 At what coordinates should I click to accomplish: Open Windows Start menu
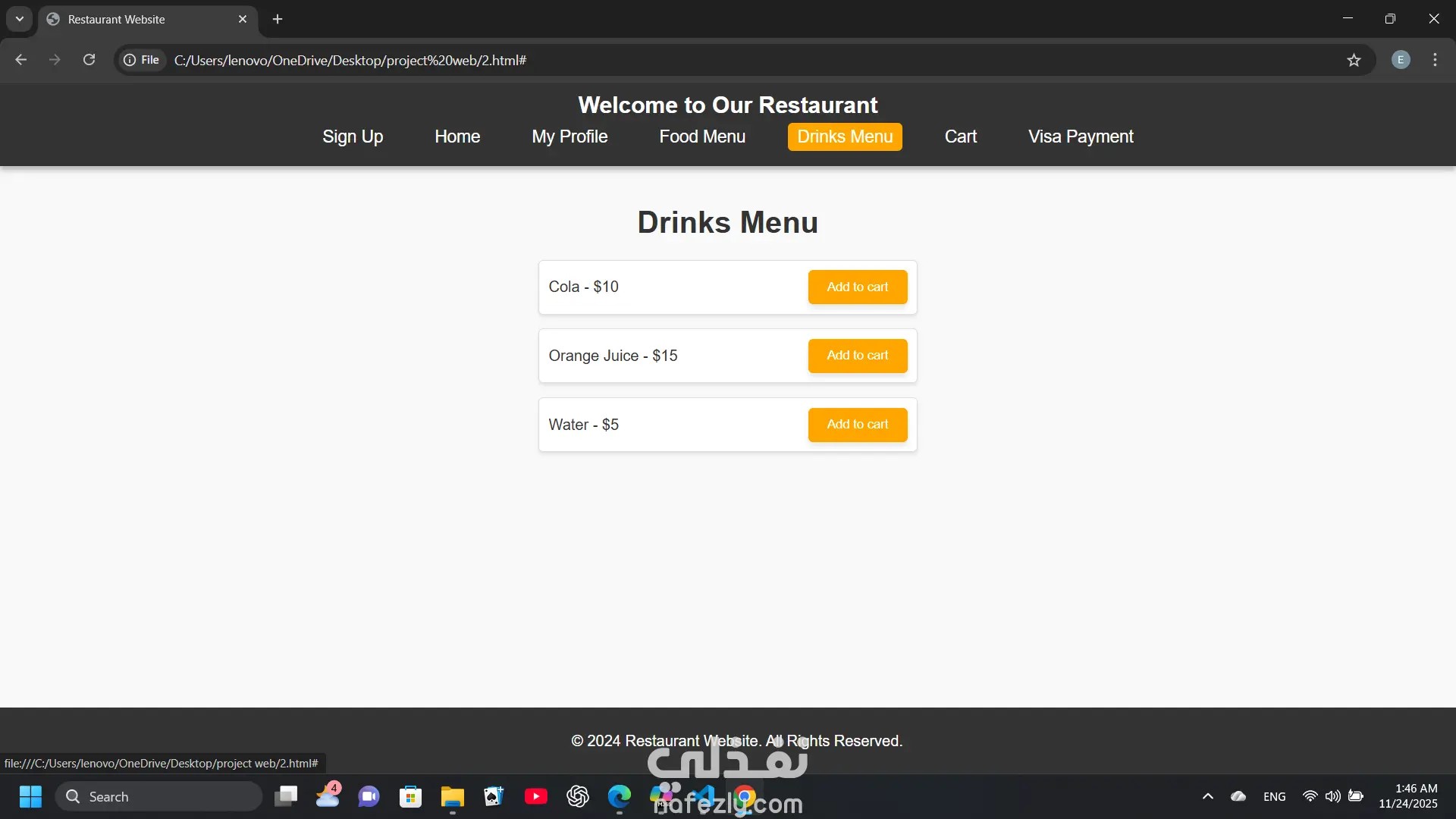coord(30,797)
